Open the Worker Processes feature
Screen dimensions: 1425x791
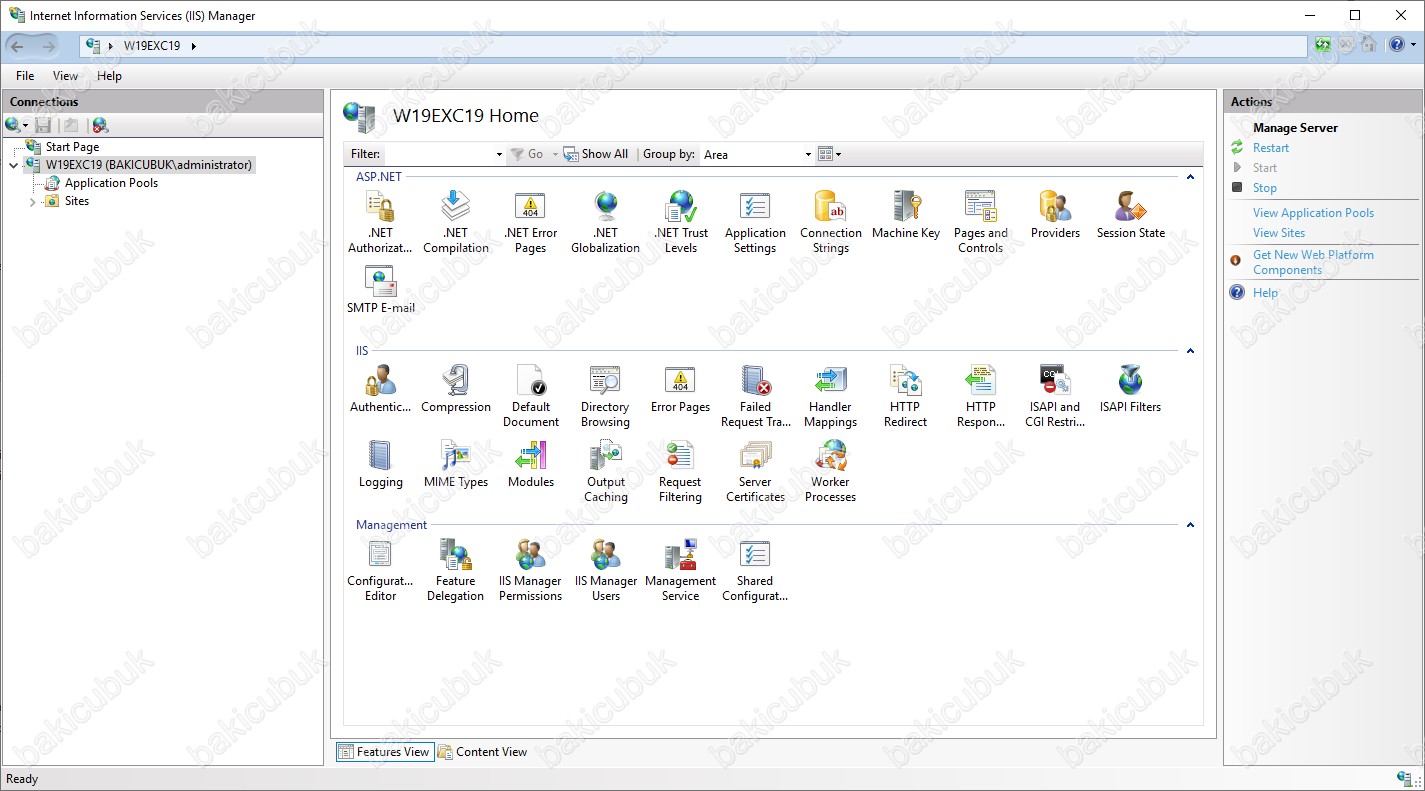click(830, 471)
